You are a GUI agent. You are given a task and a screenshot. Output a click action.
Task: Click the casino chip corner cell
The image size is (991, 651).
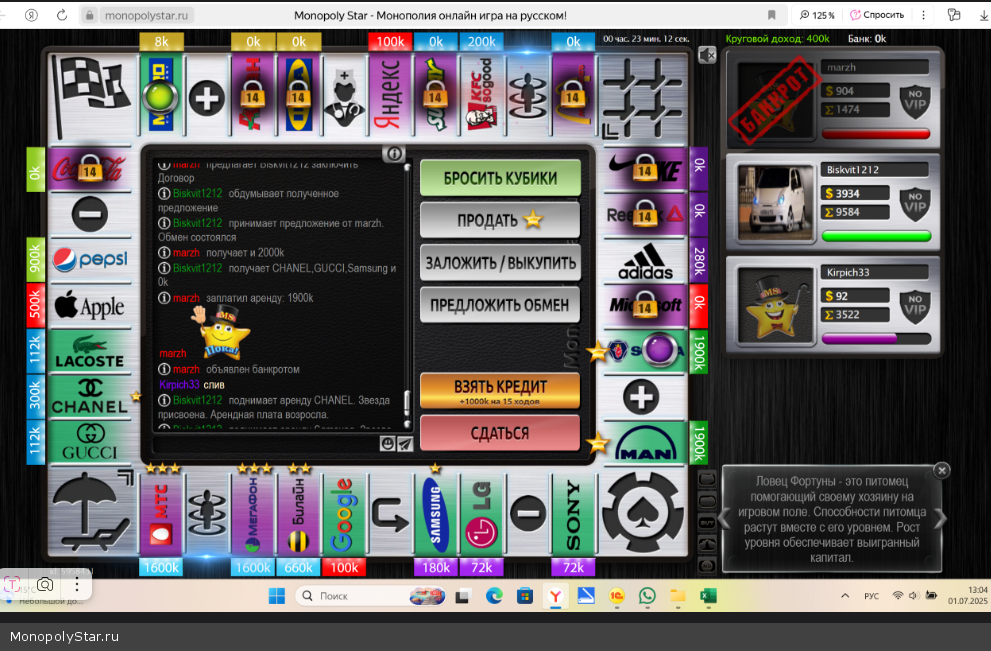pyautogui.click(x=643, y=513)
